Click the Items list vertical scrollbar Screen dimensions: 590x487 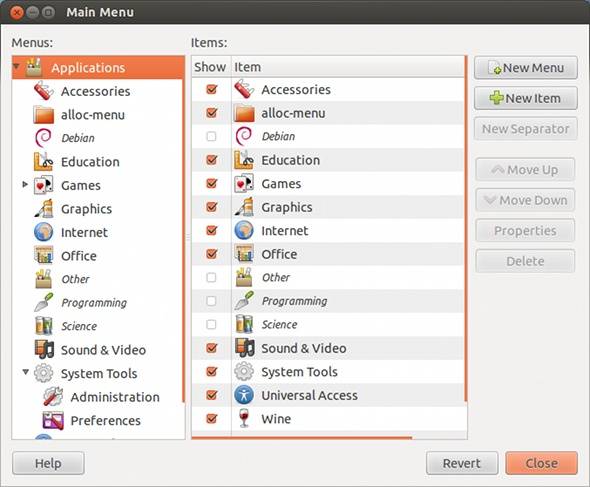(465, 229)
